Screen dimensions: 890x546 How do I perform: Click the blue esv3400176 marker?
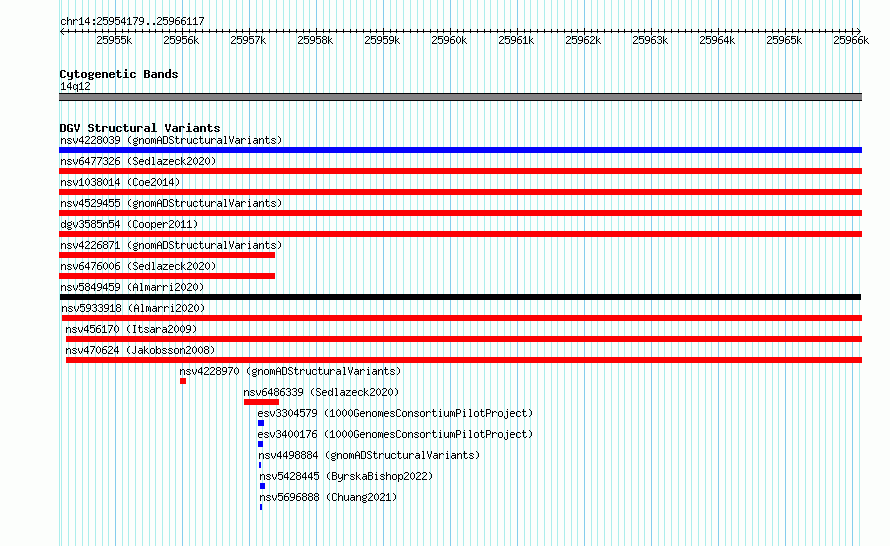(x=261, y=444)
